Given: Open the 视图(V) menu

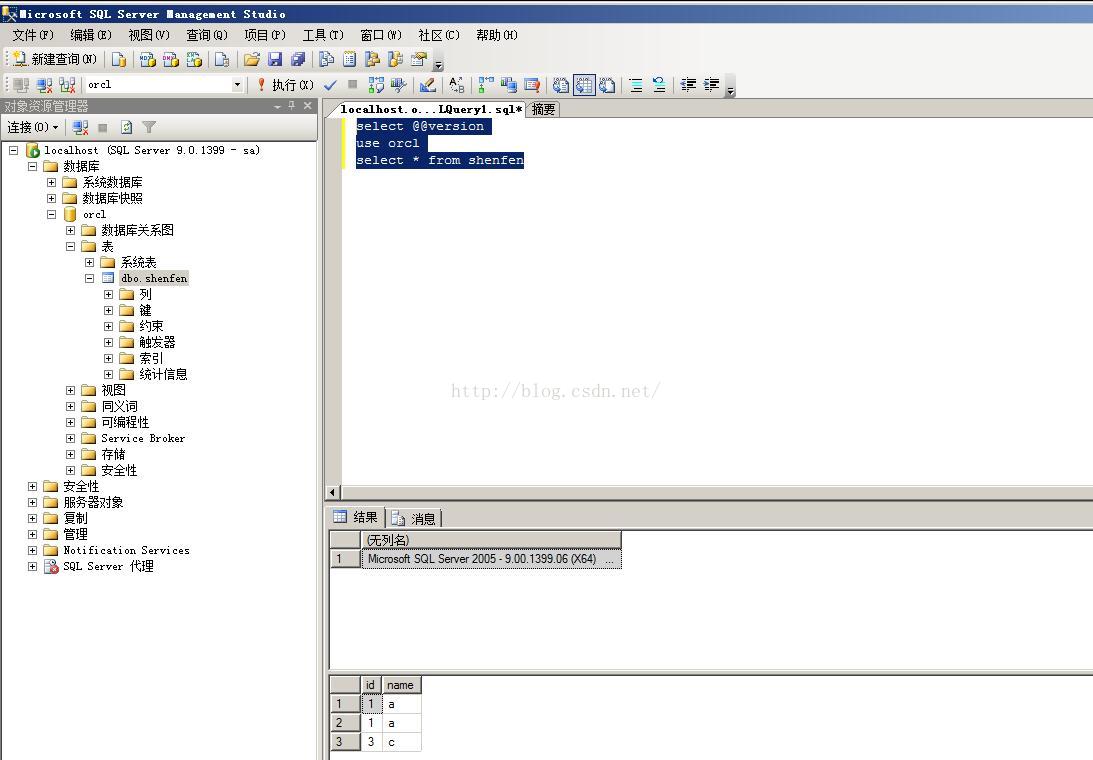Looking at the screenshot, I should [148, 35].
